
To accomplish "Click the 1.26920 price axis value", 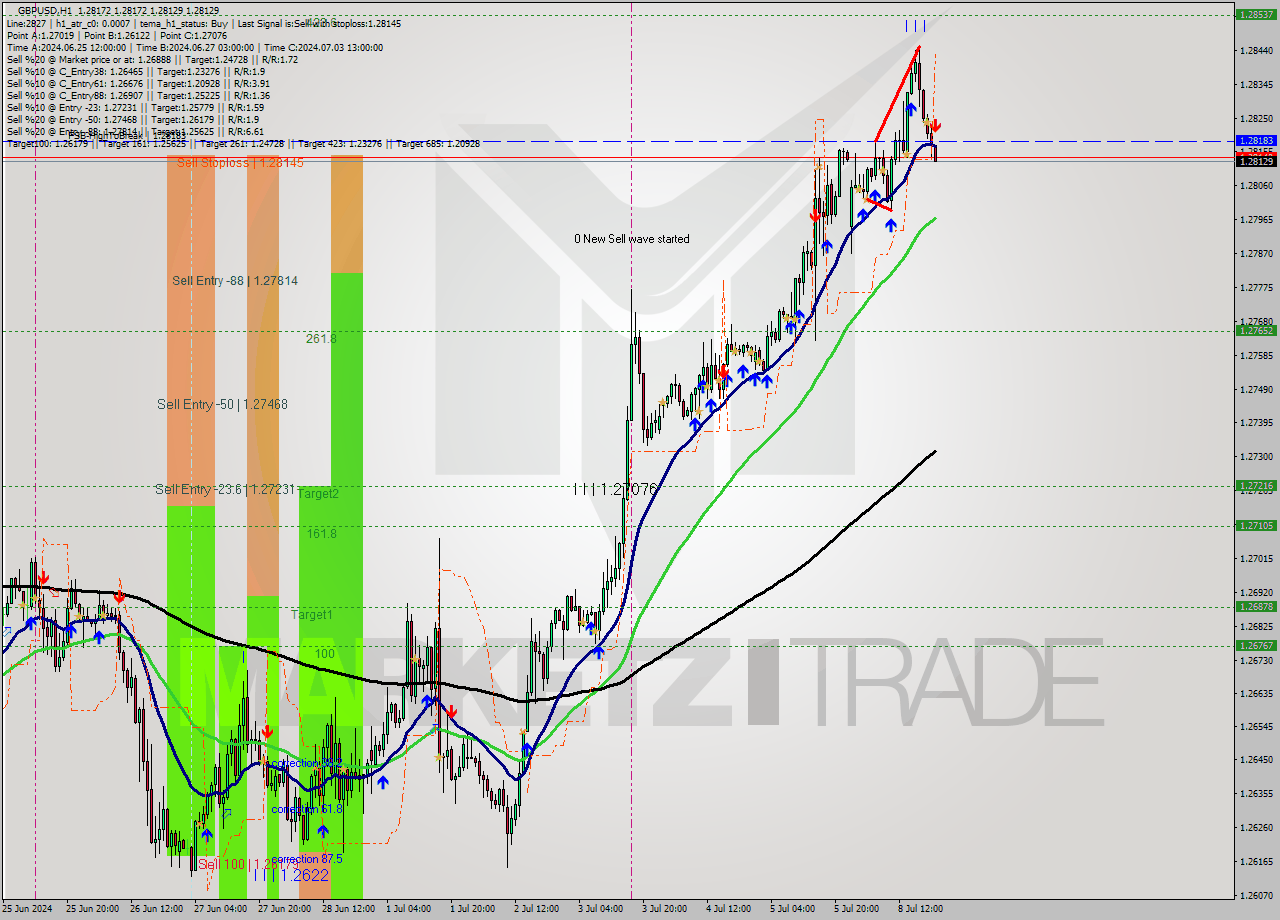I will (1256, 592).
